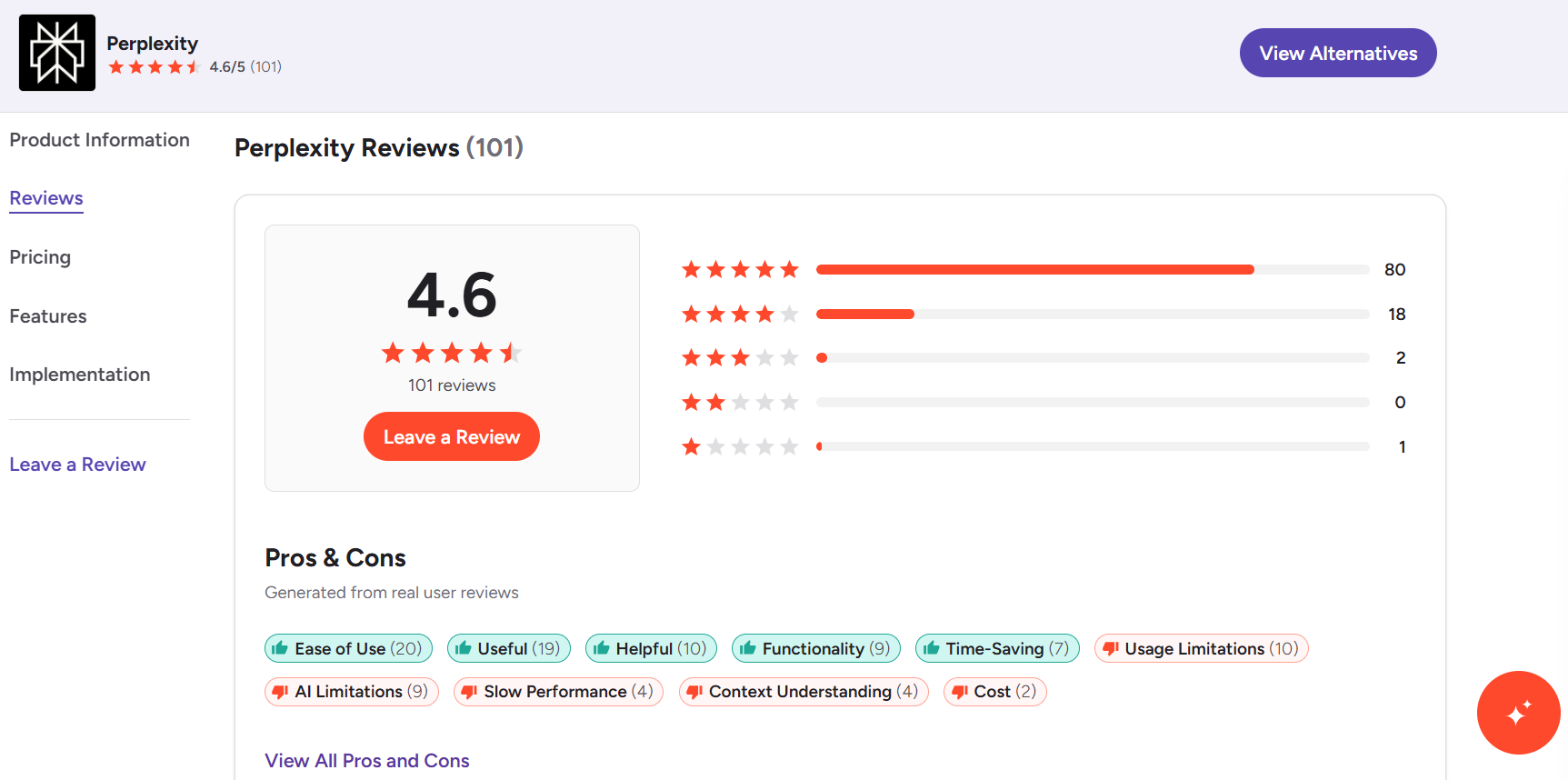Click the Perplexity logo icon
Viewport: 1568px width, 780px height.
[57, 53]
